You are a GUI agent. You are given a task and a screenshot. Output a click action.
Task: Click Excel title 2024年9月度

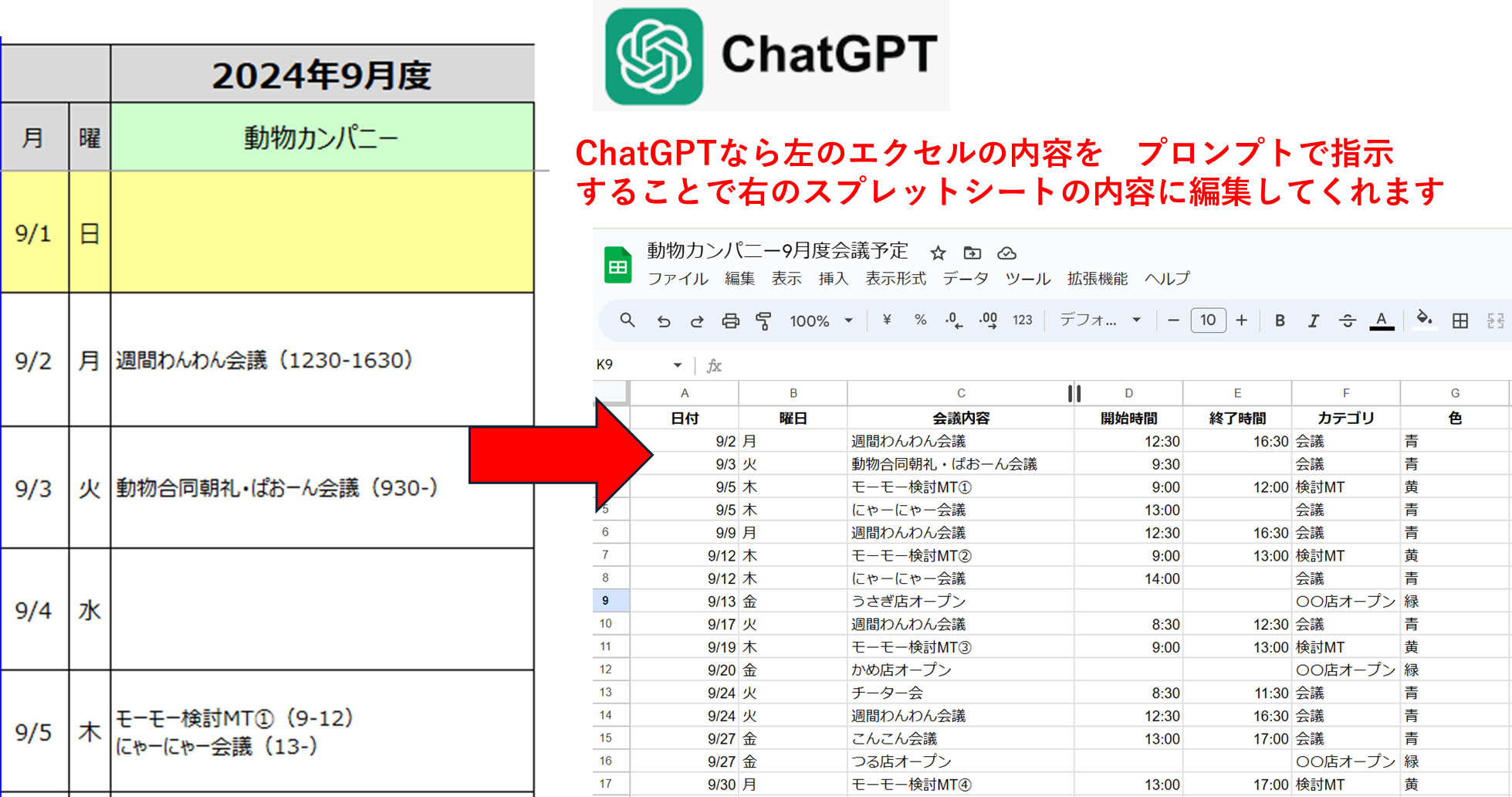[x=322, y=75]
